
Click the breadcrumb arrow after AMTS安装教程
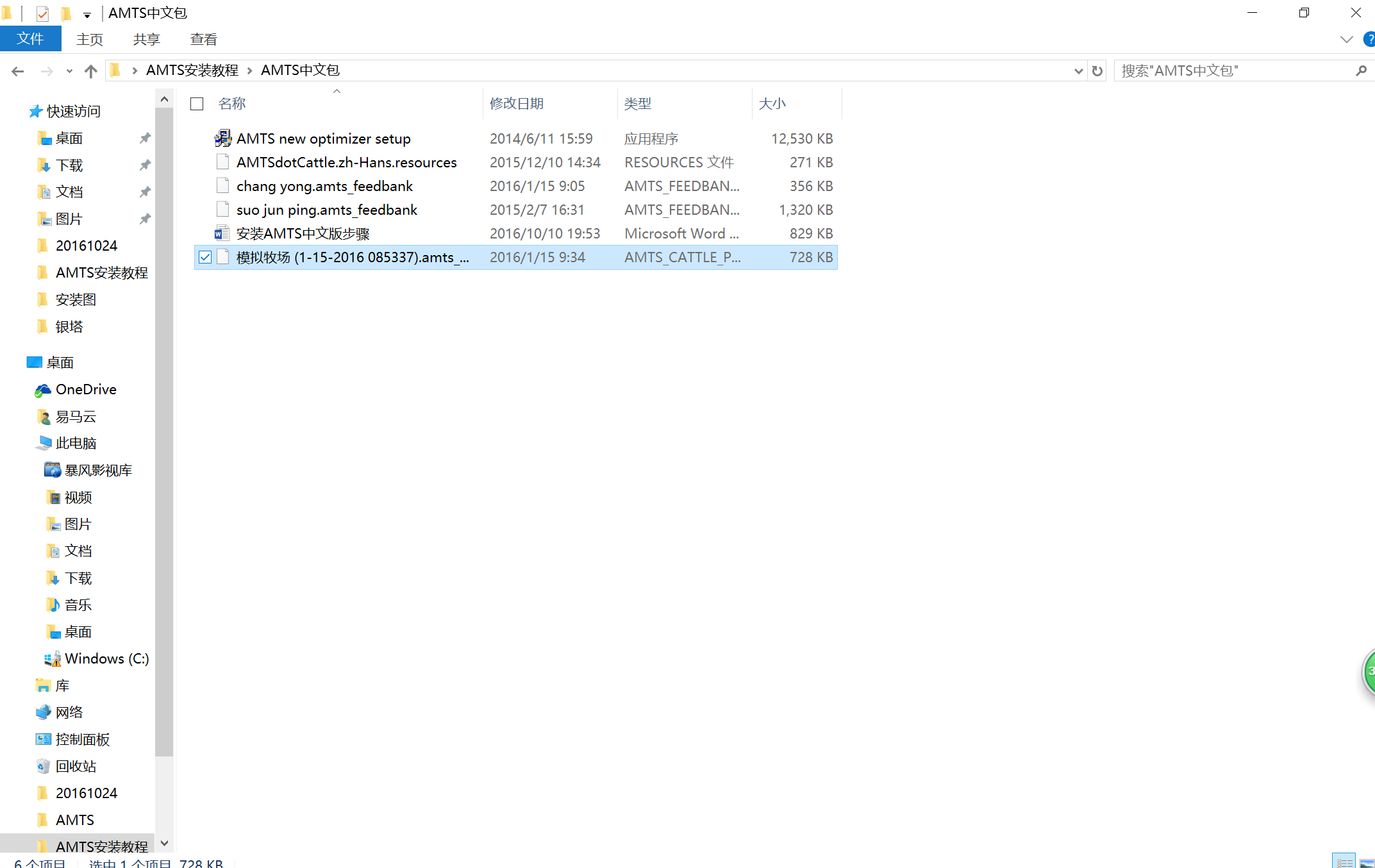pyautogui.click(x=249, y=71)
